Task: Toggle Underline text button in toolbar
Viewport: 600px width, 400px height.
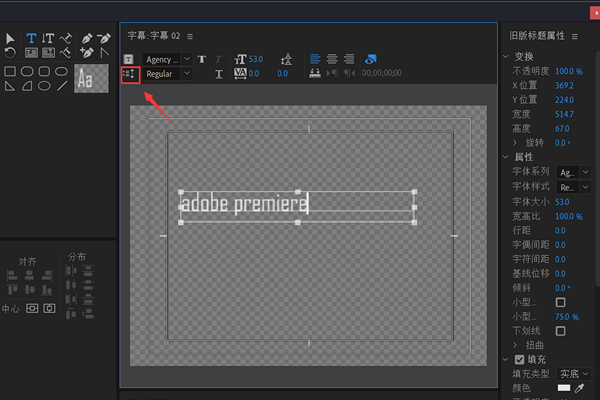Action: coord(218,74)
